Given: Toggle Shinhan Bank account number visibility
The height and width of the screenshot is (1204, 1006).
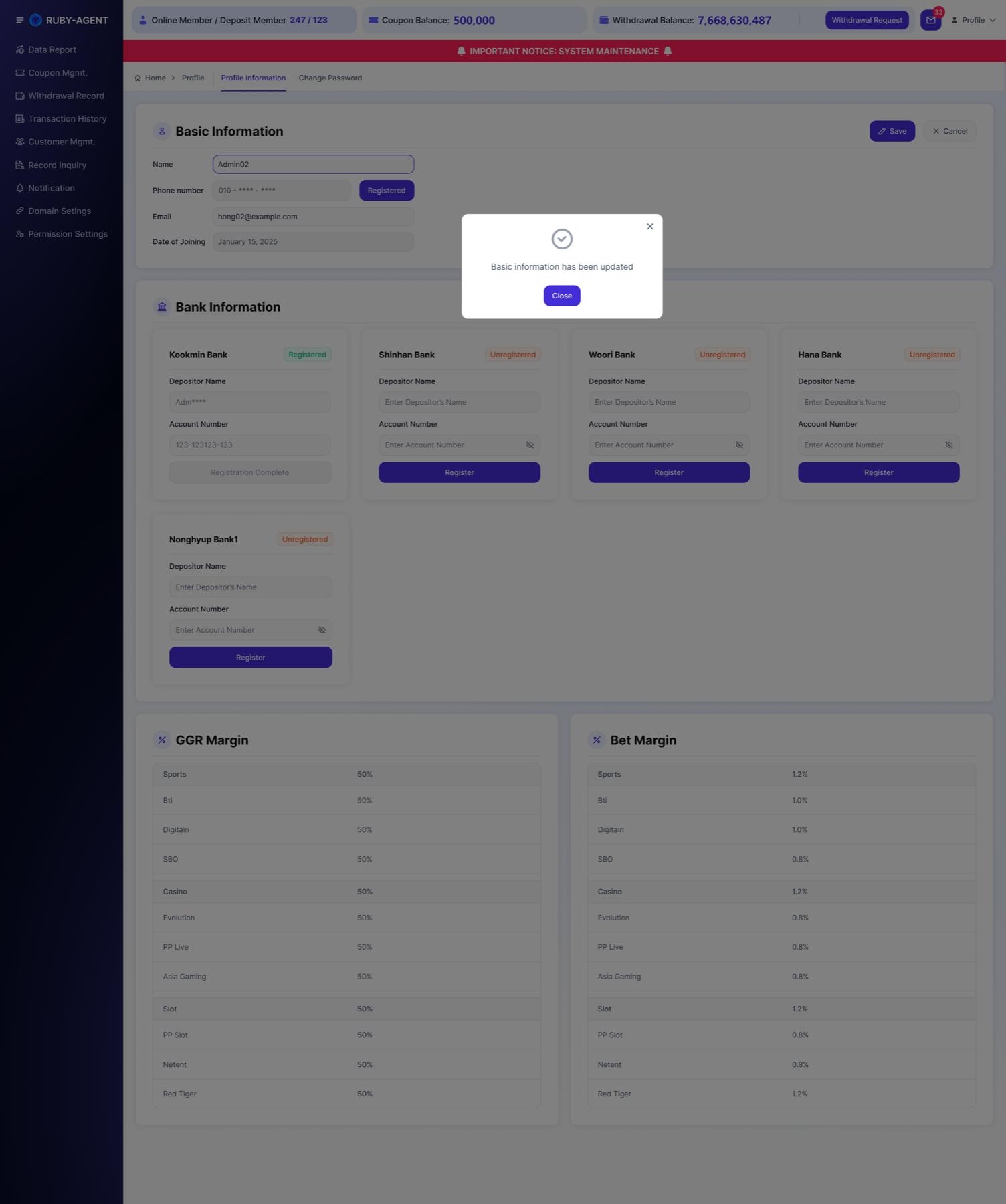Looking at the screenshot, I should (530, 445).
